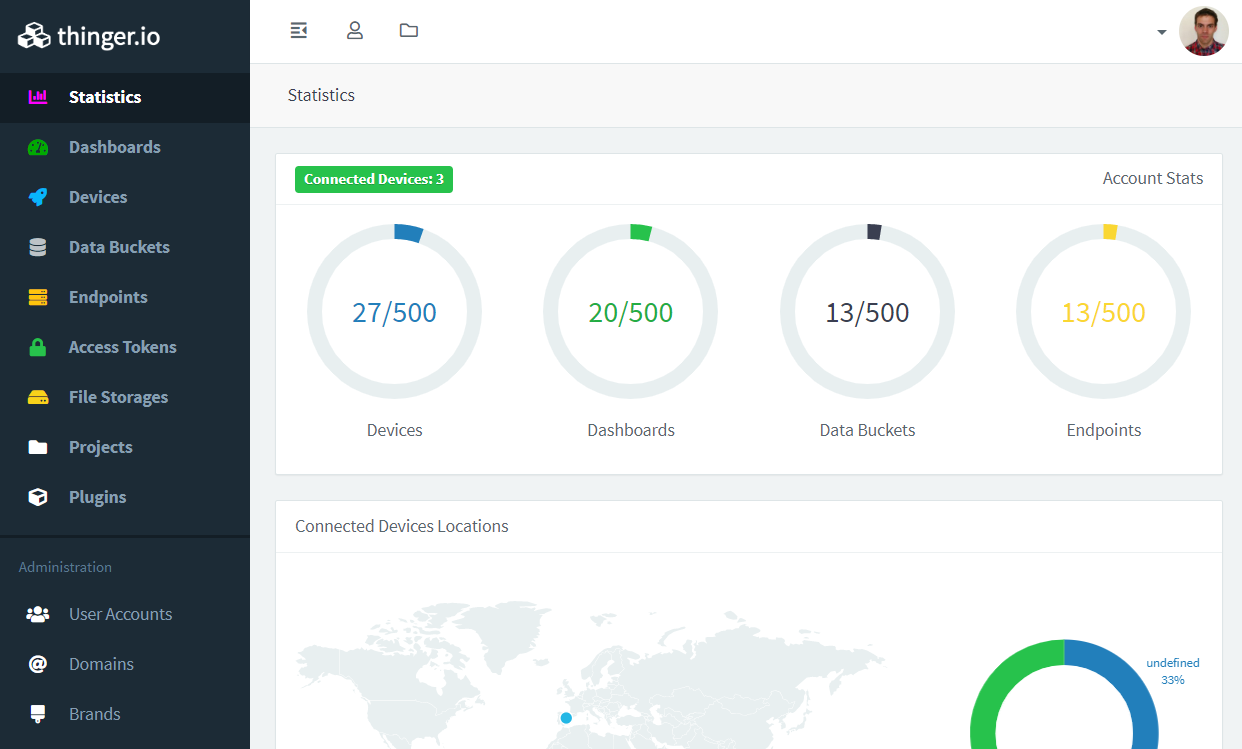This screenshot has height=749, width=1242.
Task: Go to Domains administration page
Action: [125, 664]
